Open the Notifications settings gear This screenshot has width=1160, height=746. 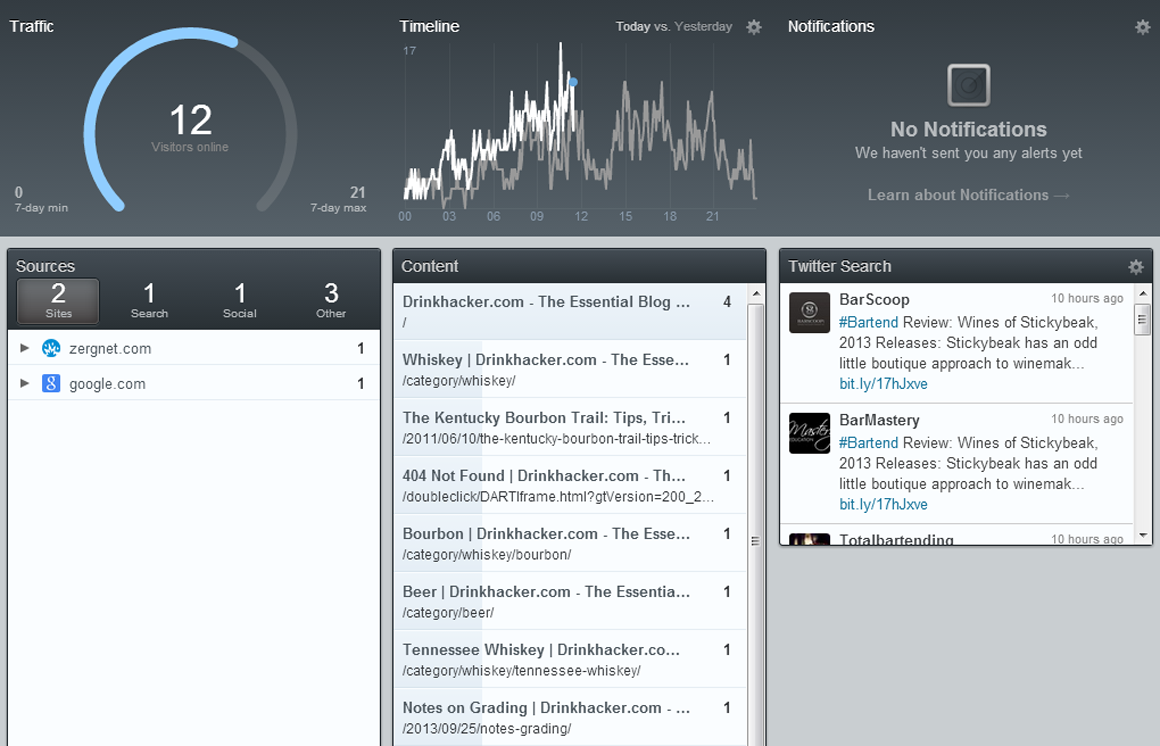point(1143,27)
